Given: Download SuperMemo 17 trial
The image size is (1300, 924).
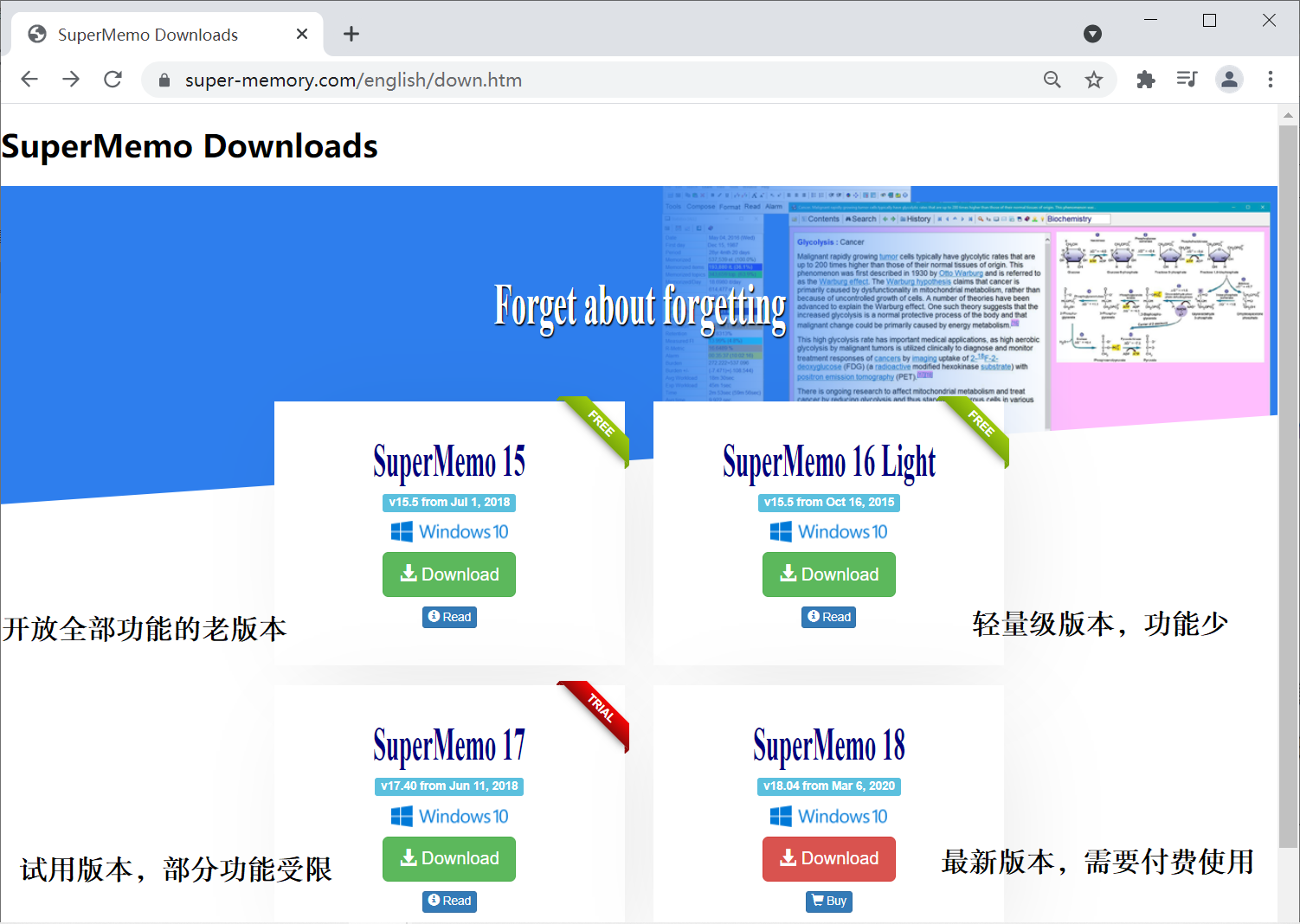Looking at the screenshot, I should 449,859.
